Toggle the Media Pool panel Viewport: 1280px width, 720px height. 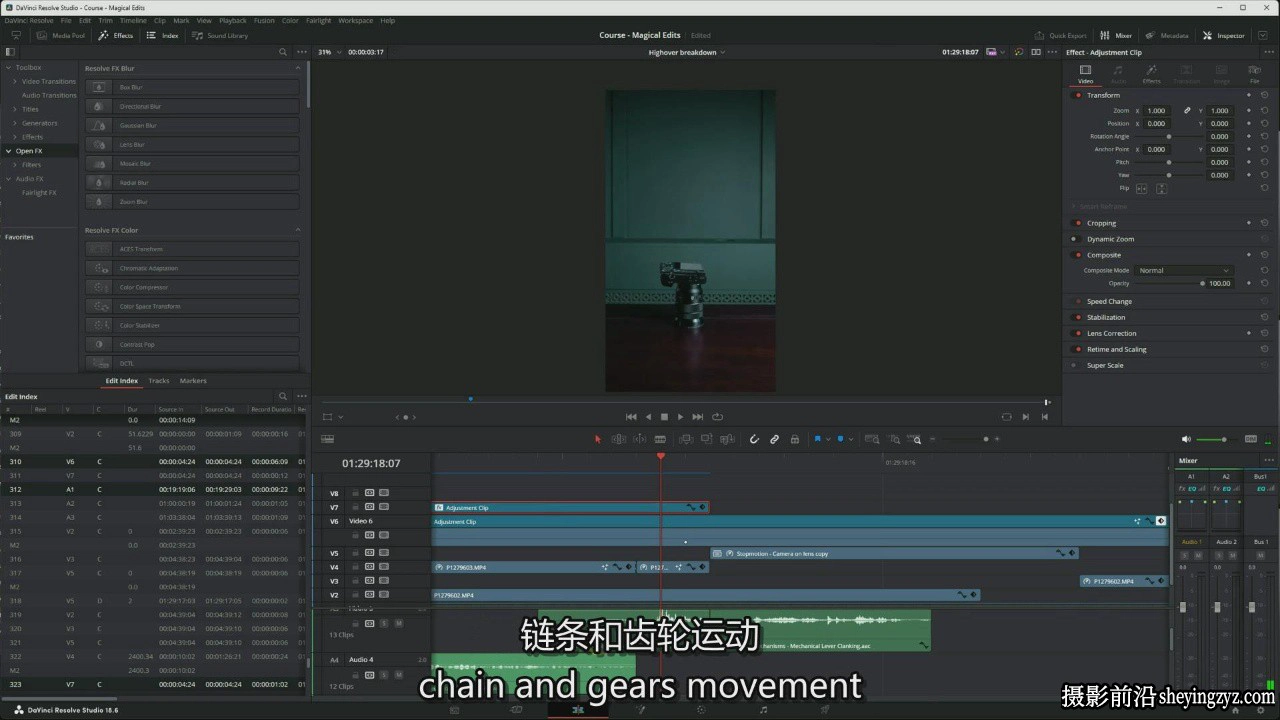point(61,35)
